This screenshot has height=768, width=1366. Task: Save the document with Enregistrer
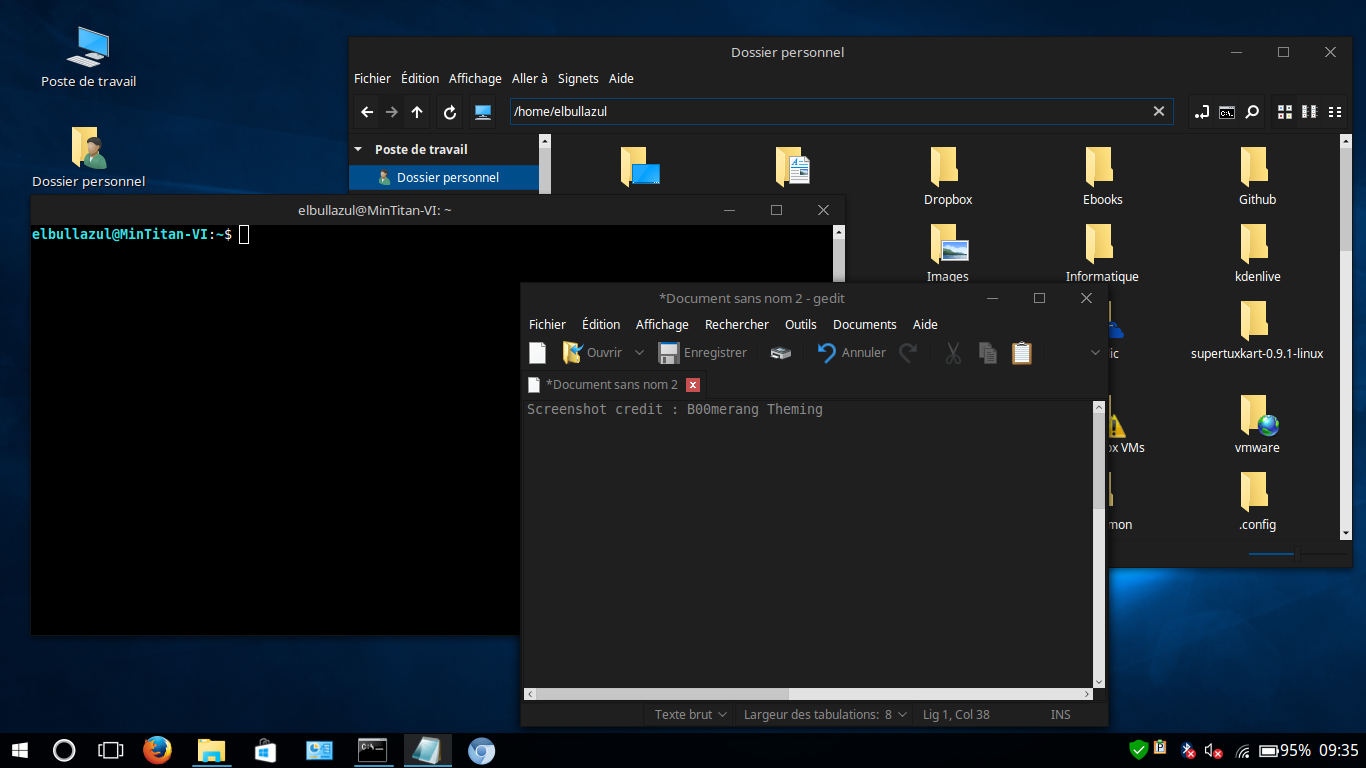703,352
